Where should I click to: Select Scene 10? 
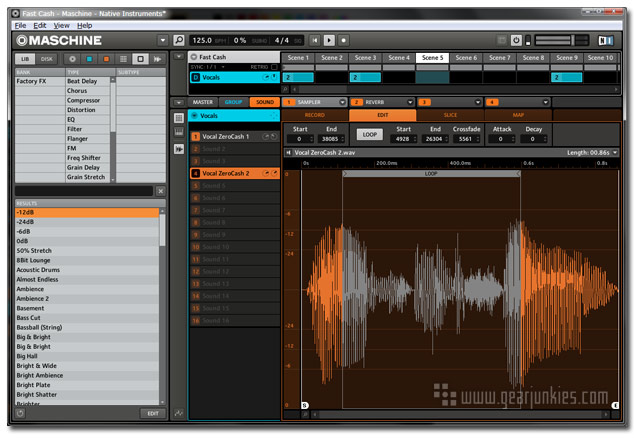pos(600,58)
